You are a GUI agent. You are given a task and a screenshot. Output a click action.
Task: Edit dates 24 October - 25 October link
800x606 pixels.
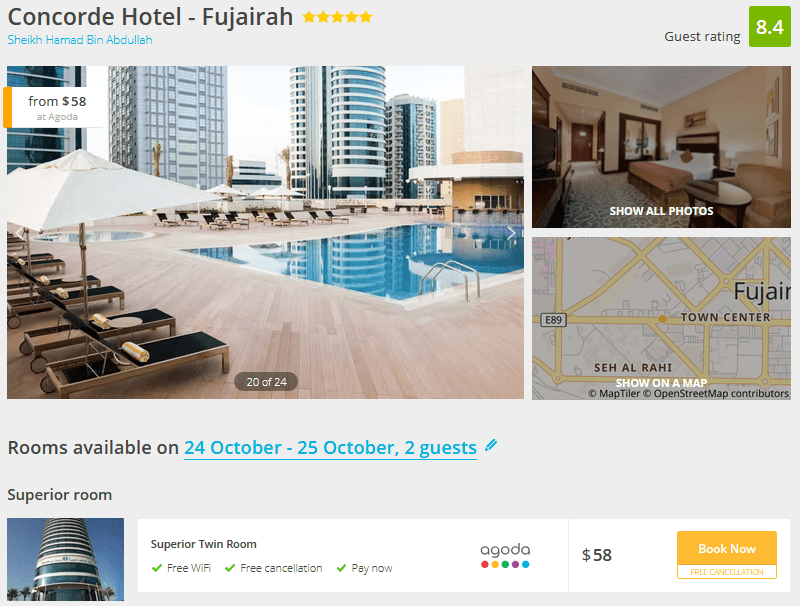330,448
